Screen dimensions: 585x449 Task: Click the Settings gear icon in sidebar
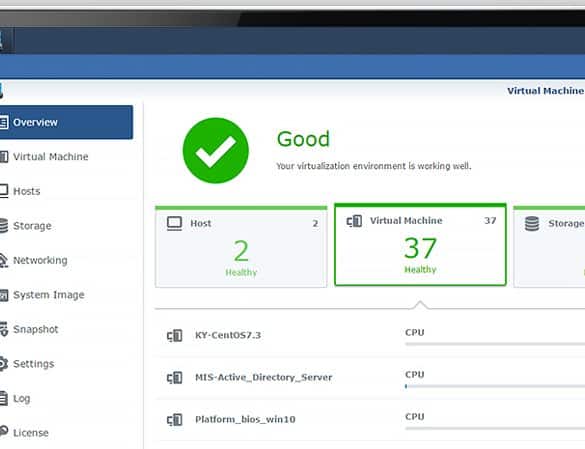(x=3, y=364)
